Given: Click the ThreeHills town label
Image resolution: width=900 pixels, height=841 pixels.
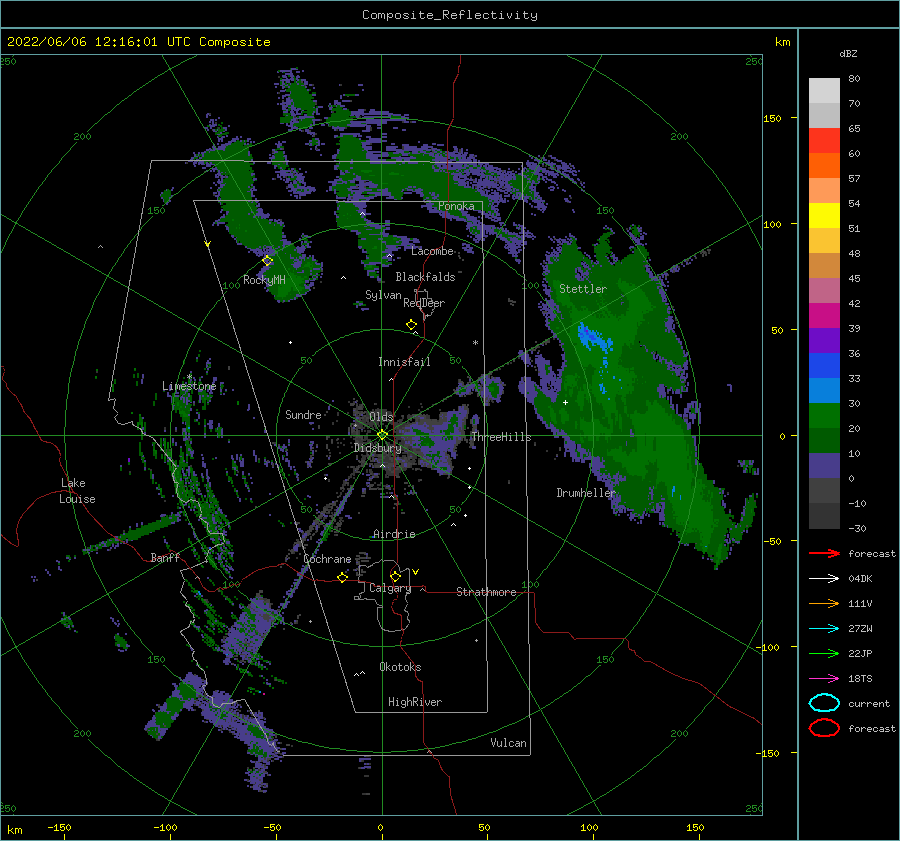Looking at the screenshot, I should [x=501, y=437].
